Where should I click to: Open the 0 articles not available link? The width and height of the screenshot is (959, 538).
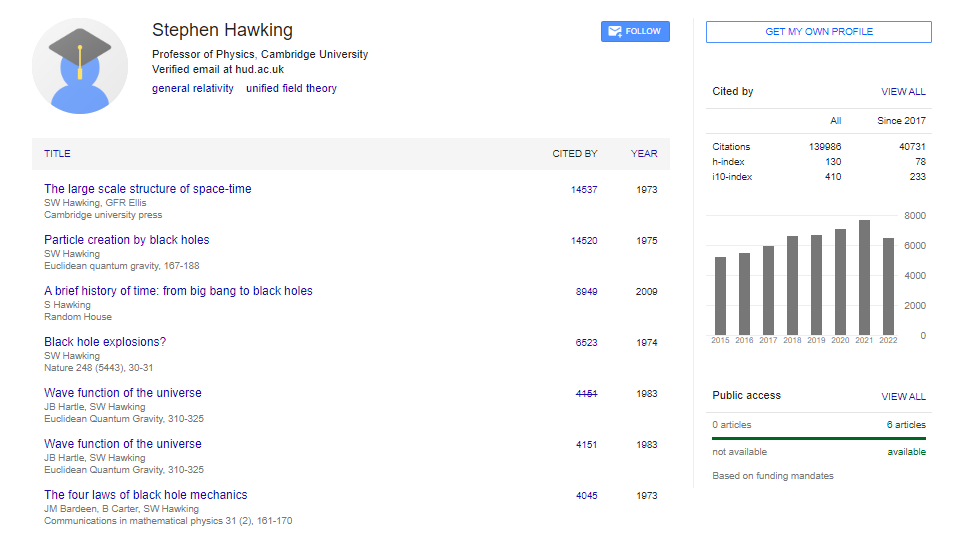coord(731,425)
